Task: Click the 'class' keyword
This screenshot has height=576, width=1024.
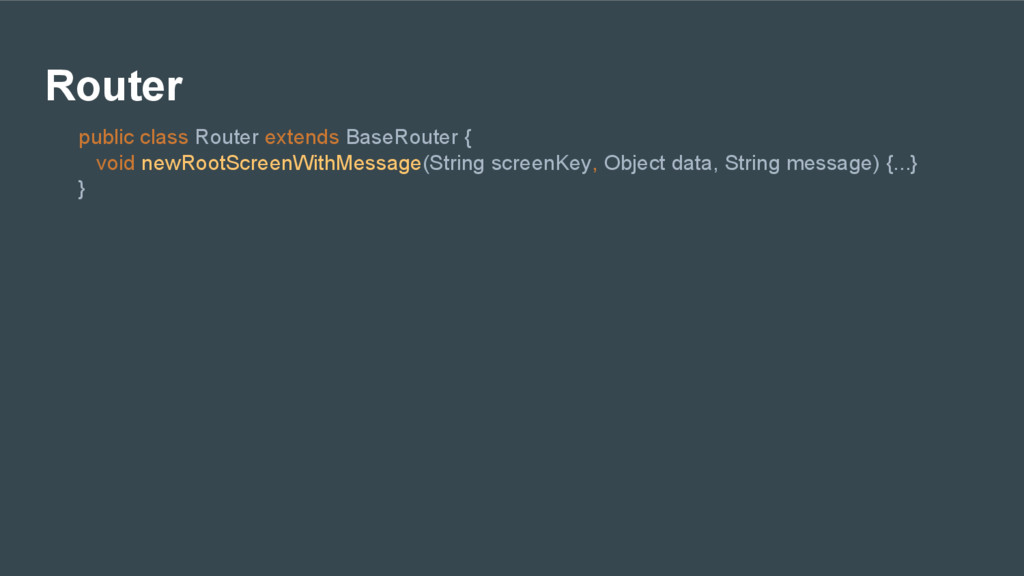Action: [164, 137]
